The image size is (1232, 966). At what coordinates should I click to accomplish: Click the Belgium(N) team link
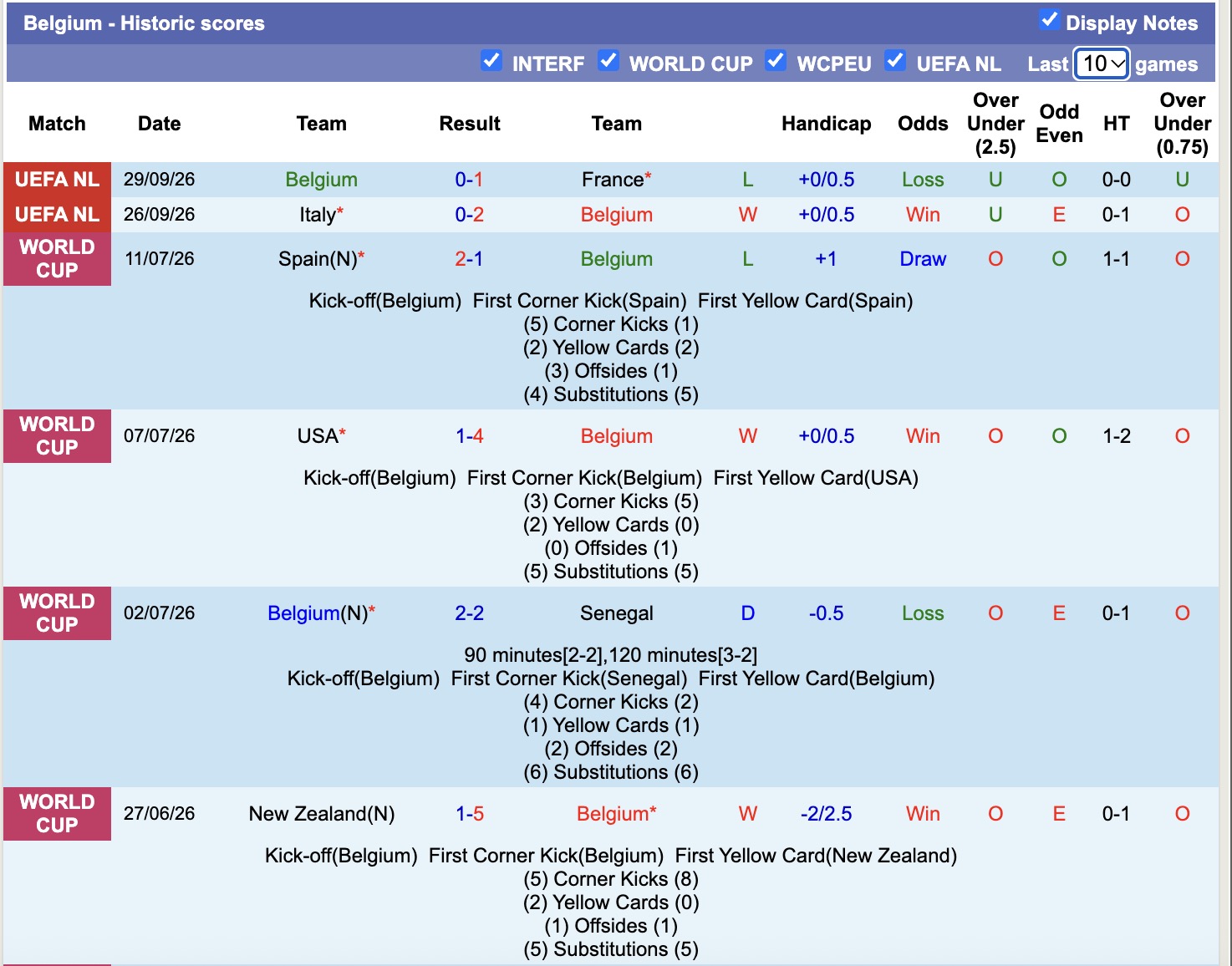point(318,613)
